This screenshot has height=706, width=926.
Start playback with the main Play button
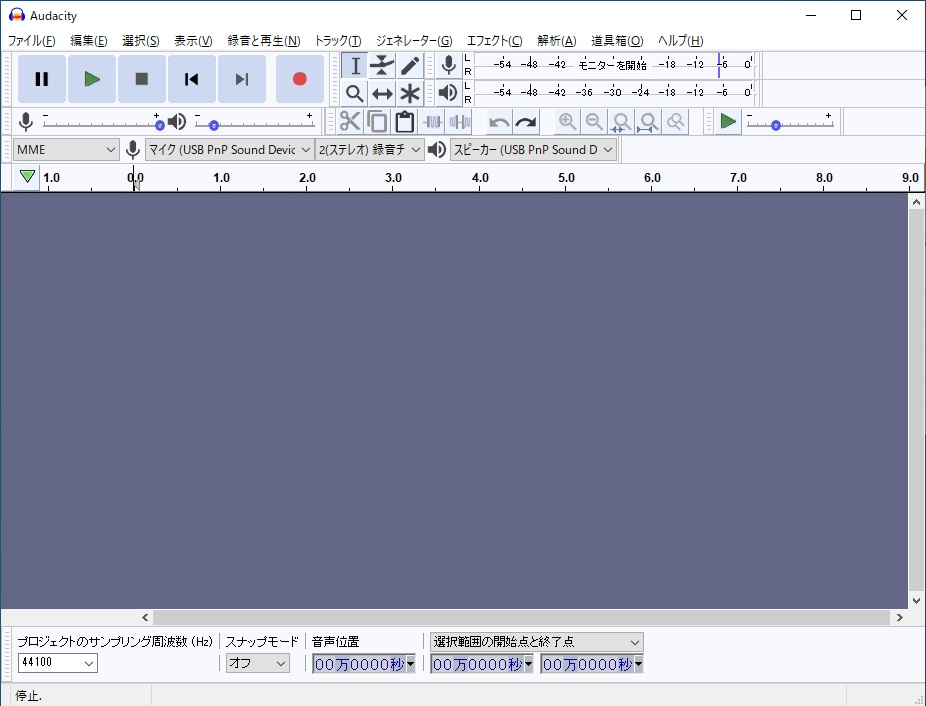(x=92, y=79)
